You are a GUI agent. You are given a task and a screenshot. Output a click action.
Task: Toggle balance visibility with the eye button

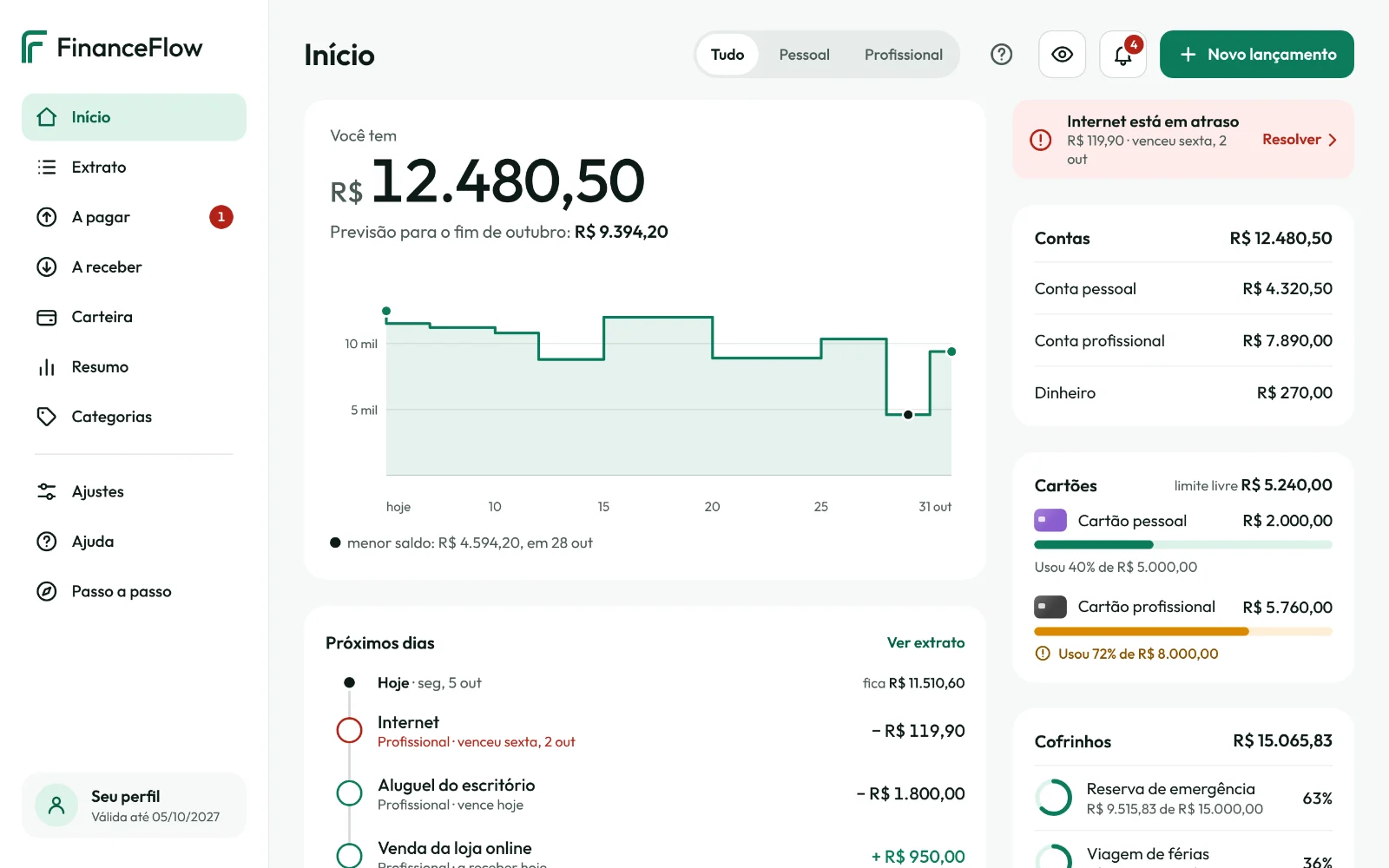tap(1062, 55)
